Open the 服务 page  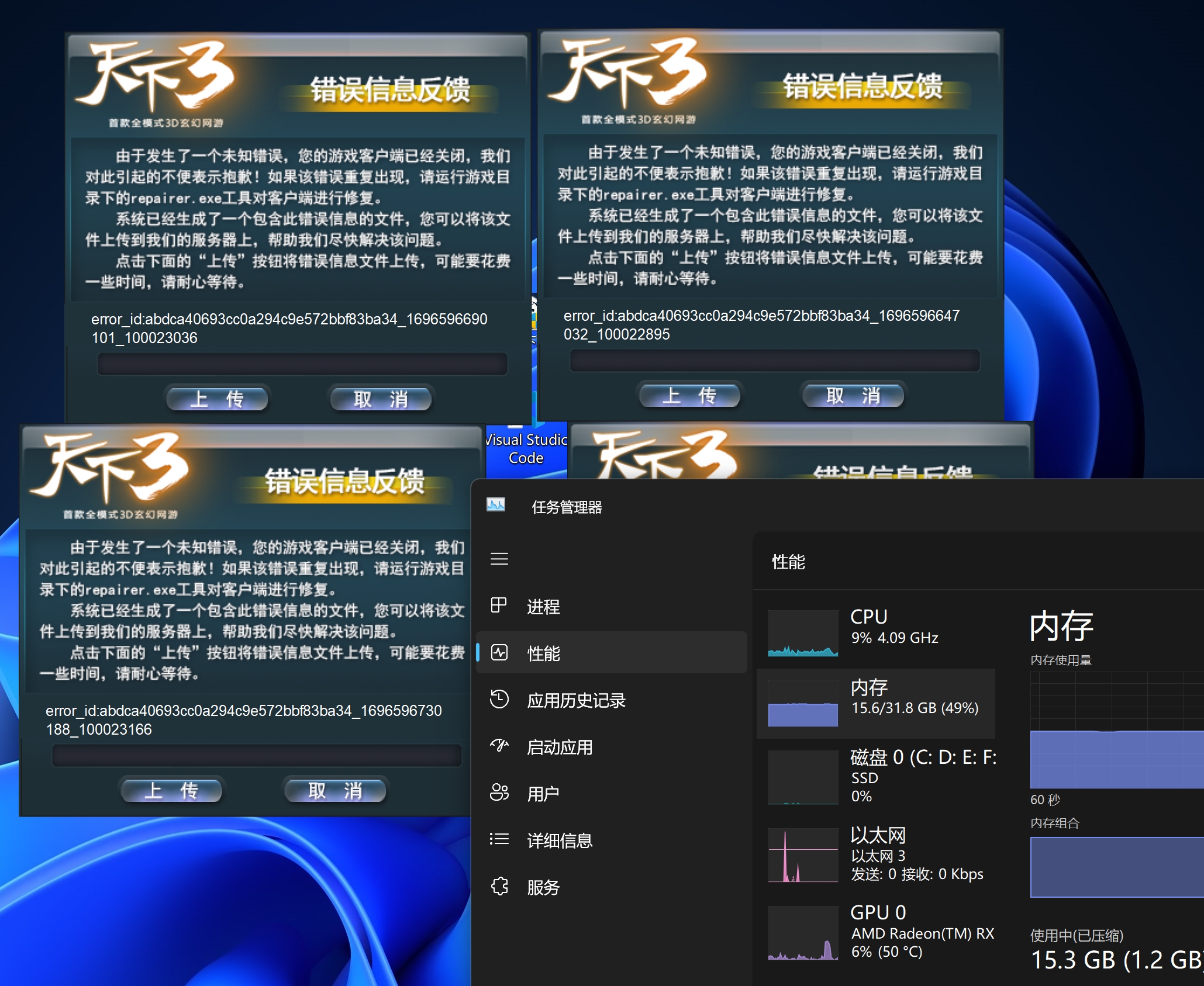pos(612,887)
